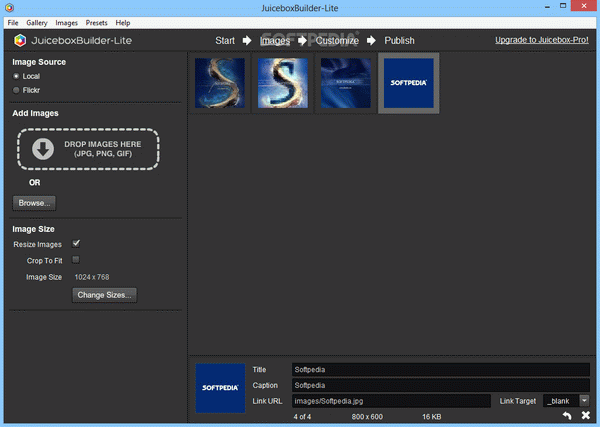Open the Images menu
The image size is (600, 427).
pyautogui.click(x=67, y=23)
